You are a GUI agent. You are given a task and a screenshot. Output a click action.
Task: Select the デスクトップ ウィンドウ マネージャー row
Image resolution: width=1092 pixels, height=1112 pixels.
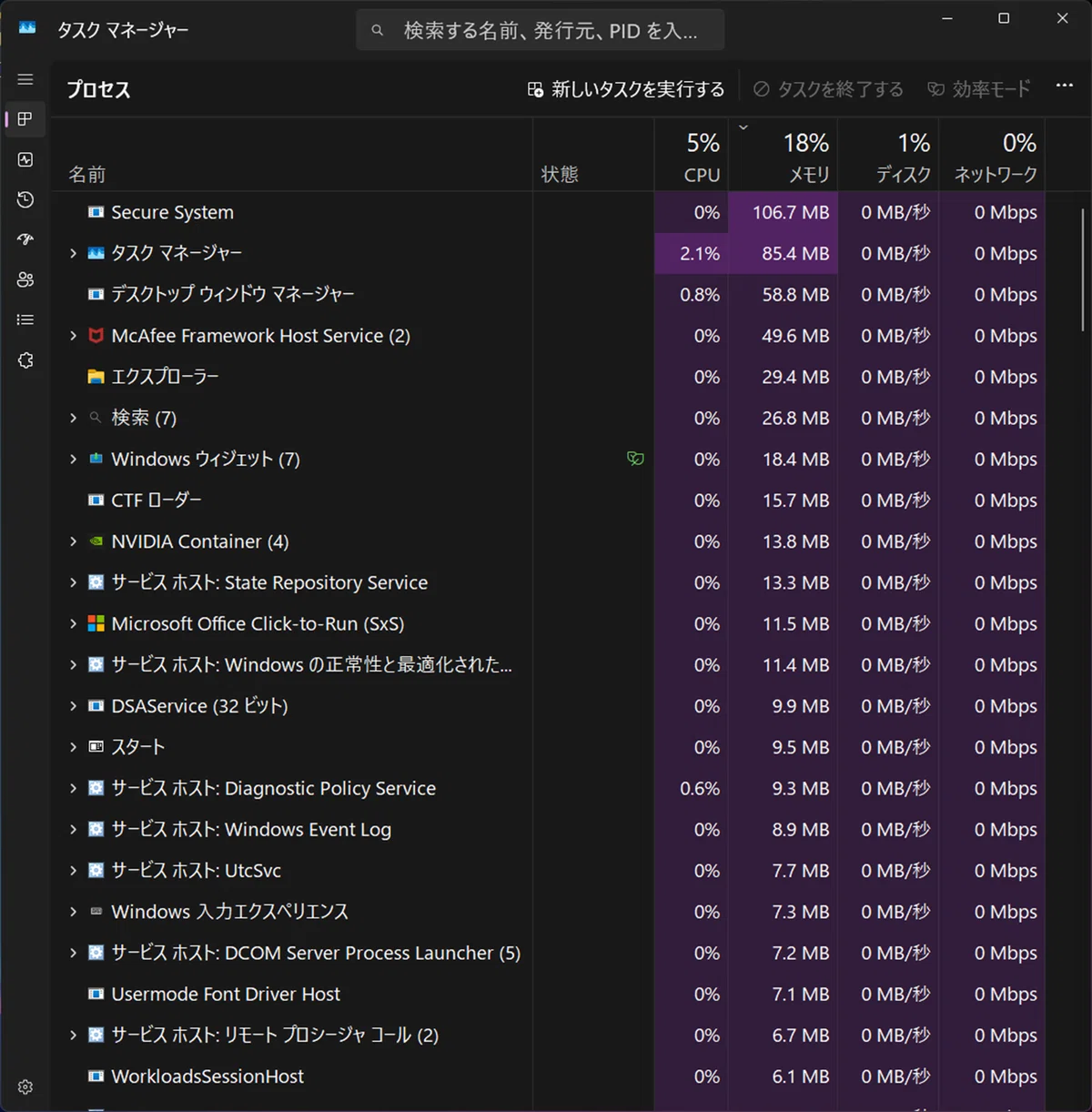(x=548, y=295)
